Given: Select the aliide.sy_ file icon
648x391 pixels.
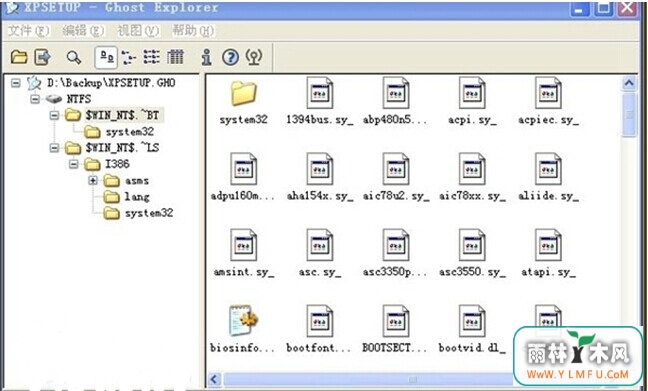Looking at the screenshot, I should click(x=548, y=169).
